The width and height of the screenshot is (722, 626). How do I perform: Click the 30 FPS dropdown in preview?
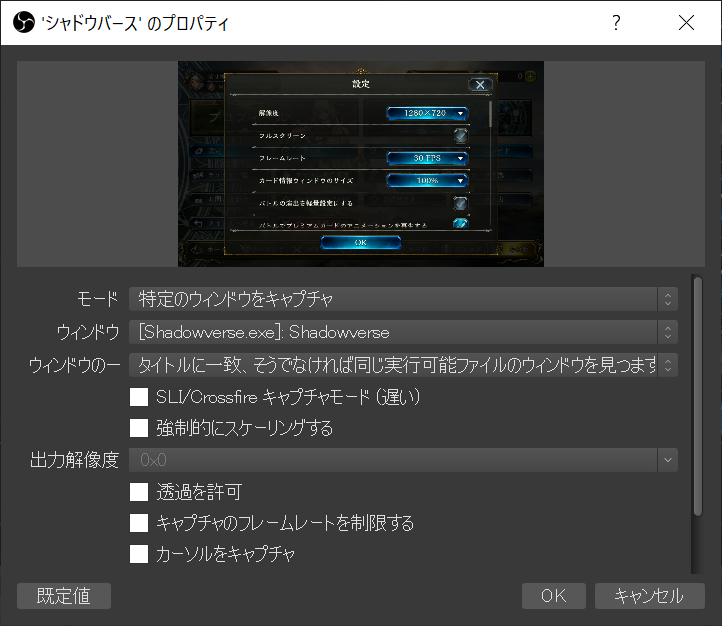(x=427, y=158)
